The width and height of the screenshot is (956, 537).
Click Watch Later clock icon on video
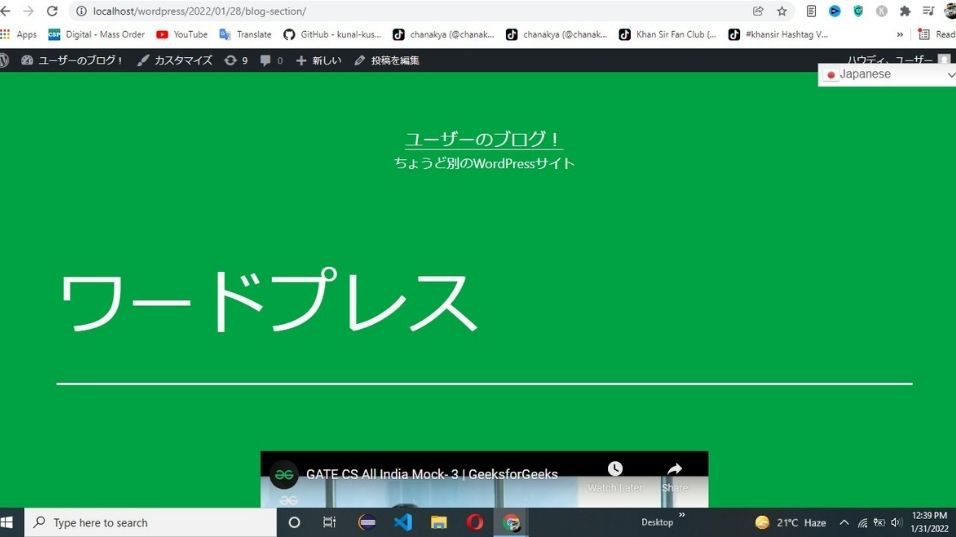615,469
